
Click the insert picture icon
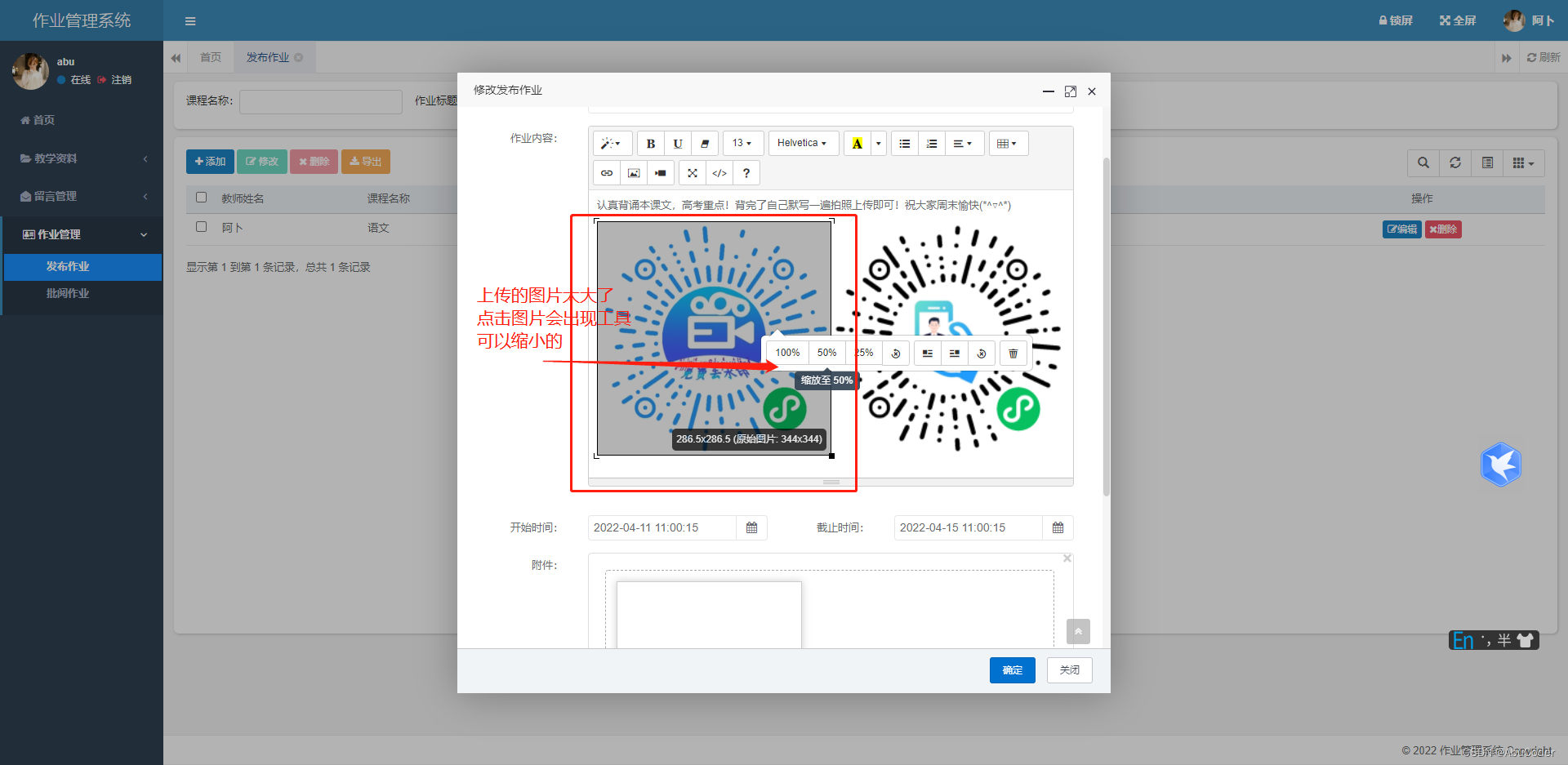point(634,173)
